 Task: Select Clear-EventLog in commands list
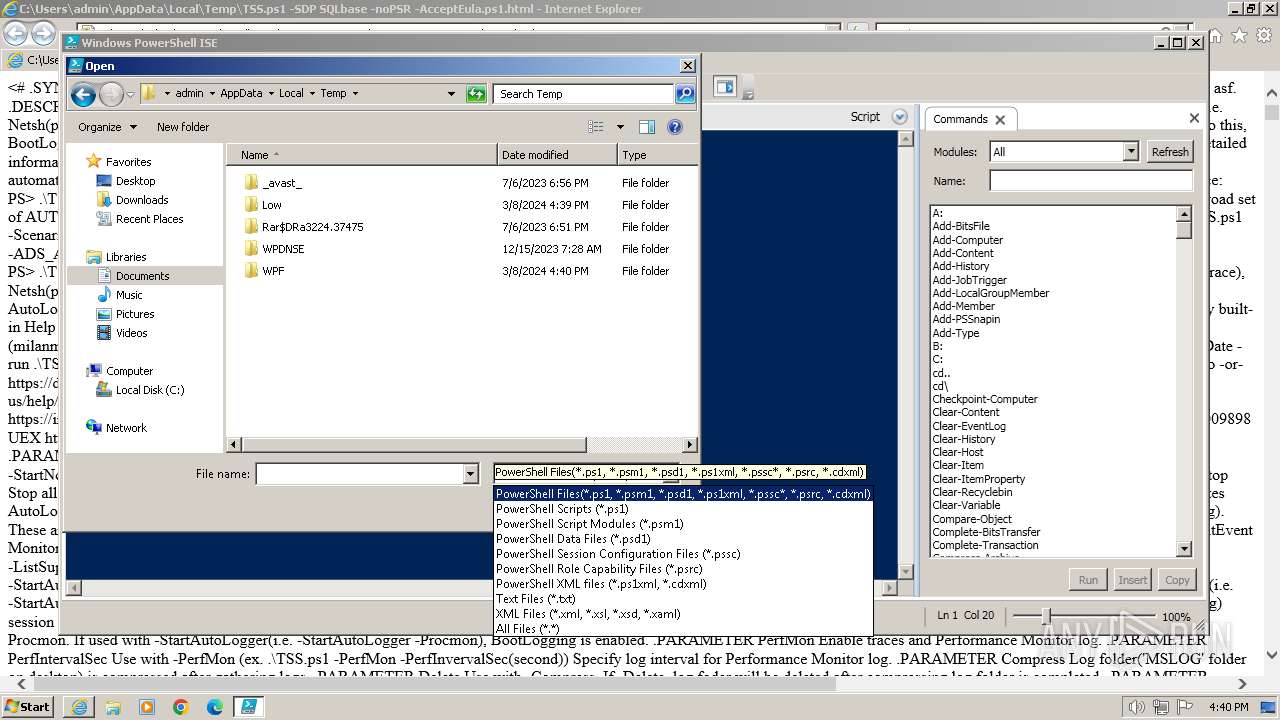[969, 426]
